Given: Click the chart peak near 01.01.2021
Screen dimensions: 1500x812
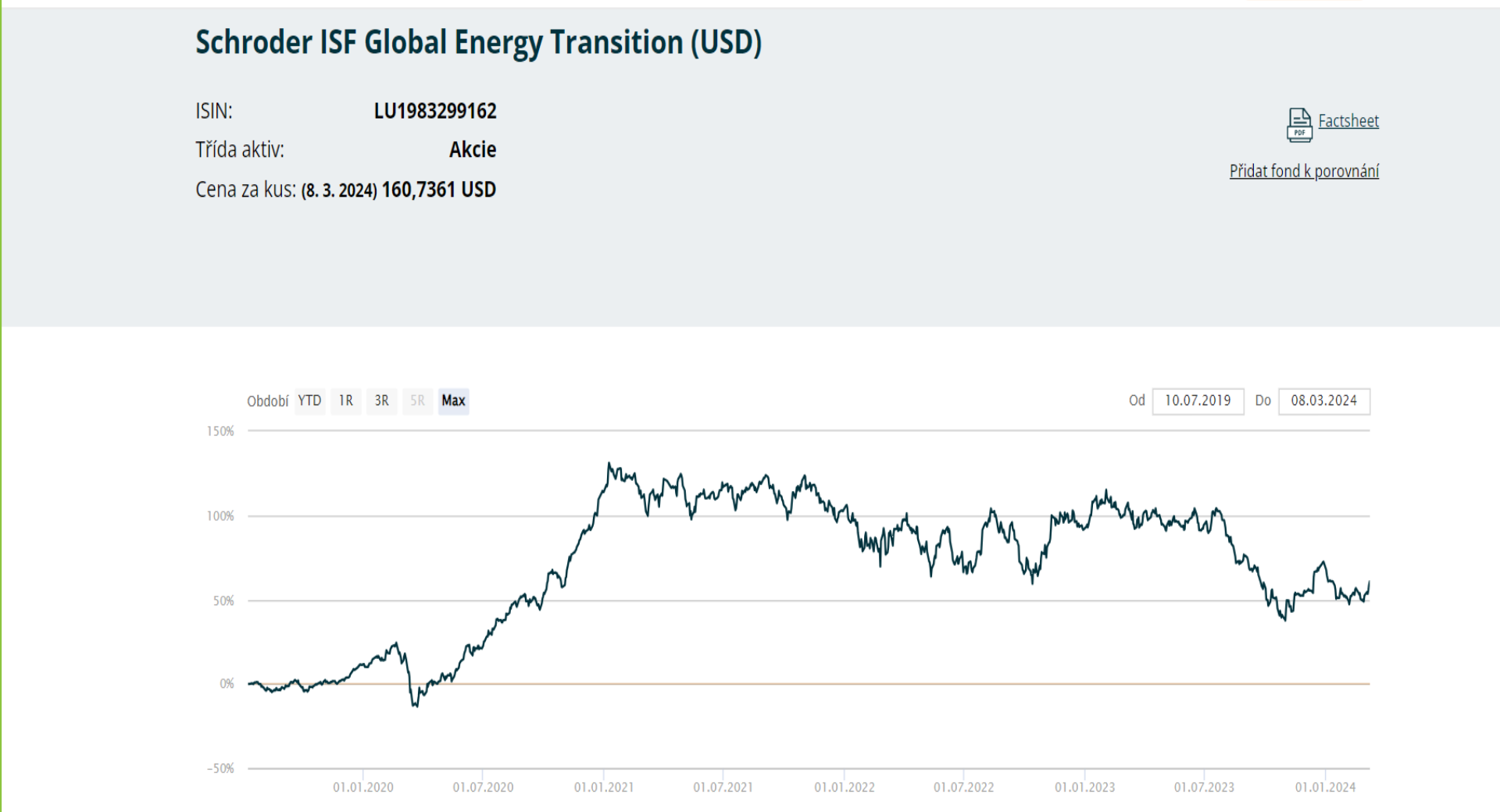Looking at the screenshot, I should coord(609,465).
